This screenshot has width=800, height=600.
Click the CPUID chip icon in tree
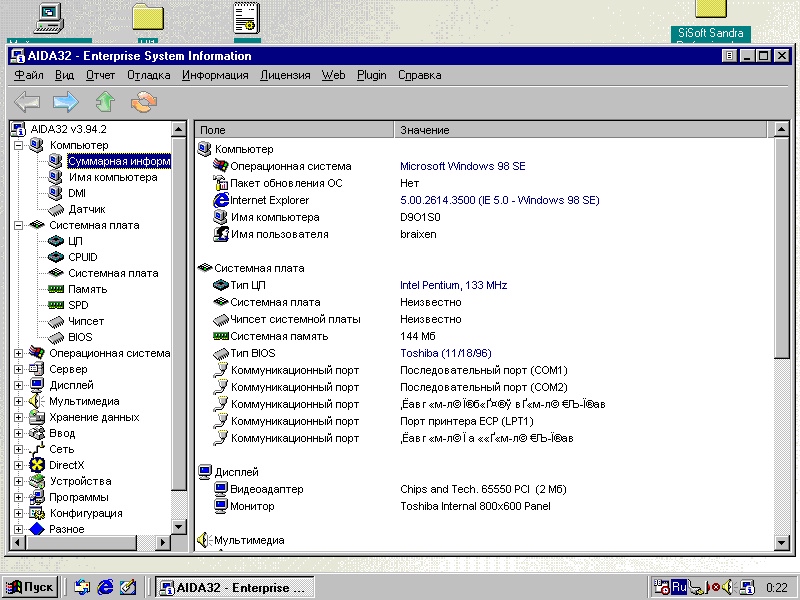point(56,257)
